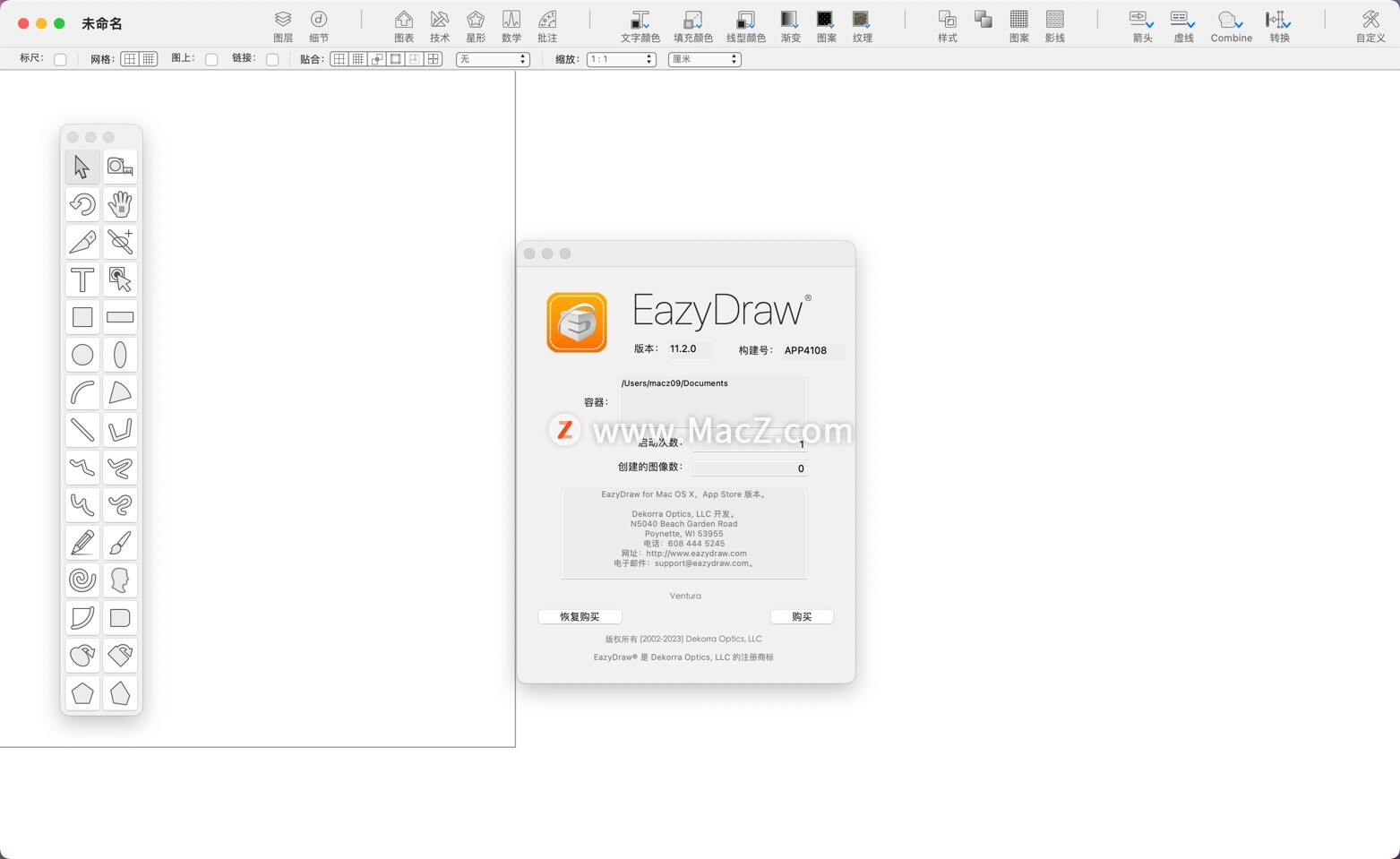Open 自定义 customize toolbar
The width and height of the screenshot is (1400, 859).
pyautogui.click(x=1370, y=26)
